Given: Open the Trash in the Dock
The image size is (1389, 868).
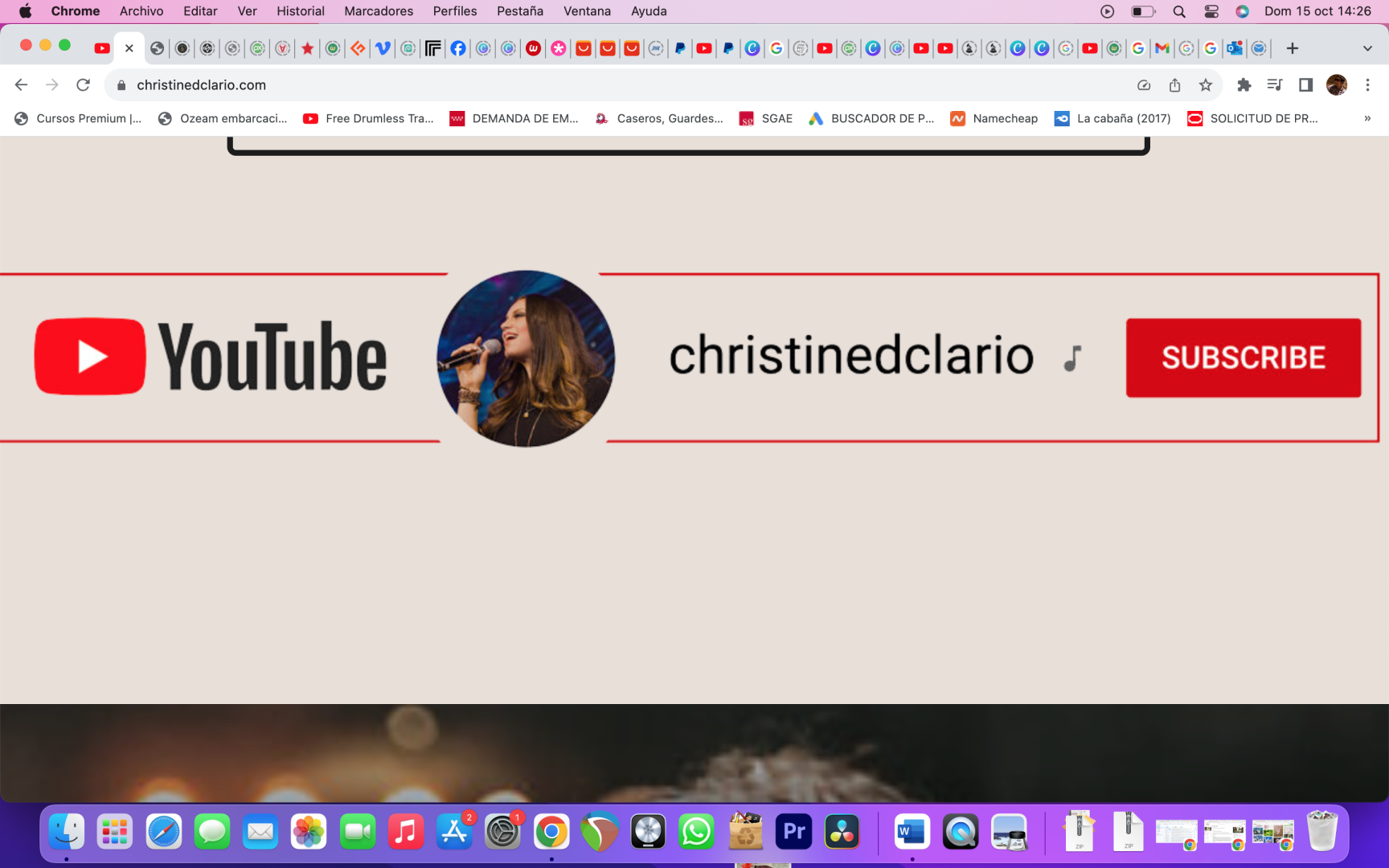Looking at the screenshot, I should pos(1321,831).
